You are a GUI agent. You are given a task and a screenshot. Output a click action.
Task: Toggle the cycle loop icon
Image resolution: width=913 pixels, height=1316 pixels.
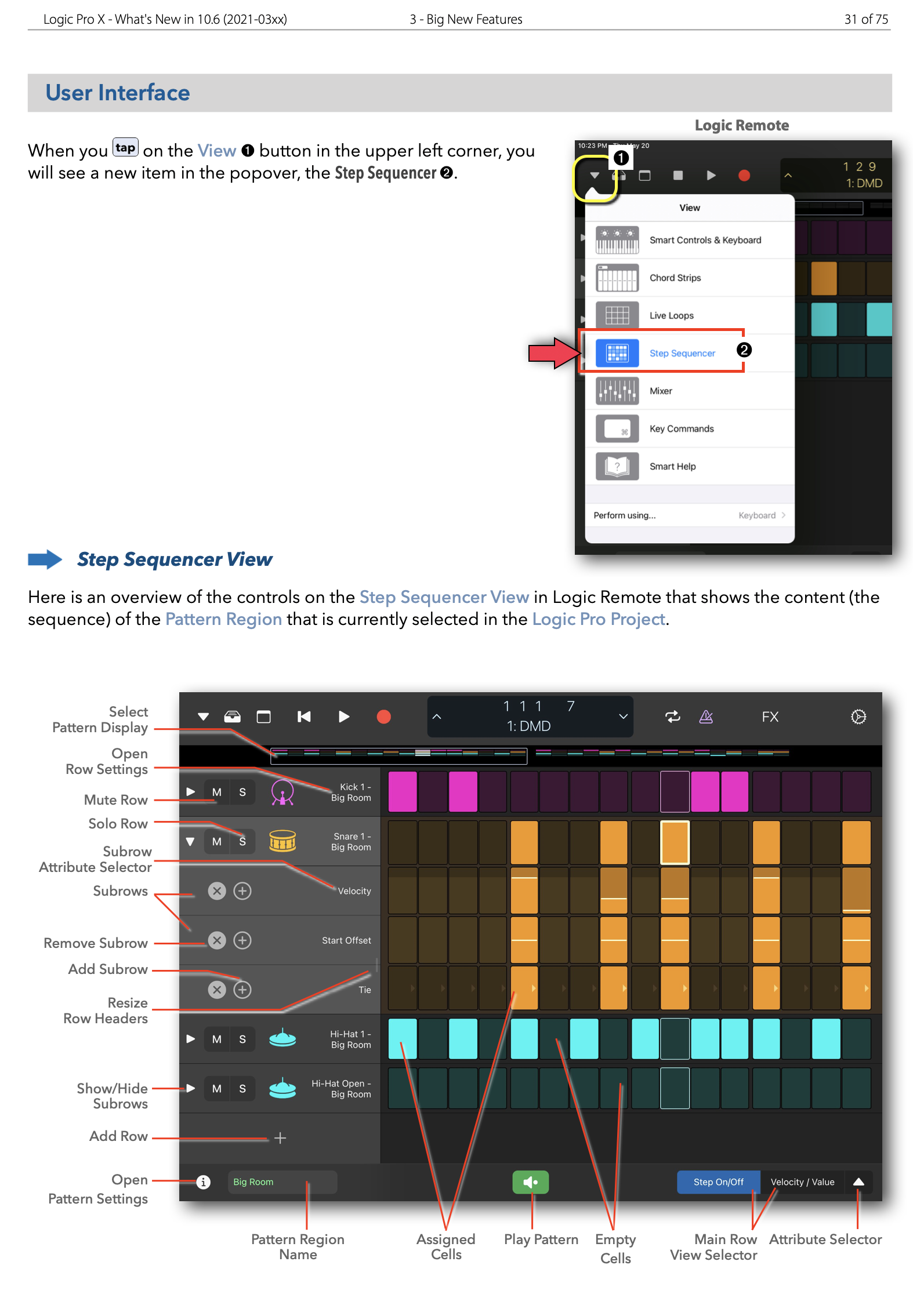[x=672, y=717]
